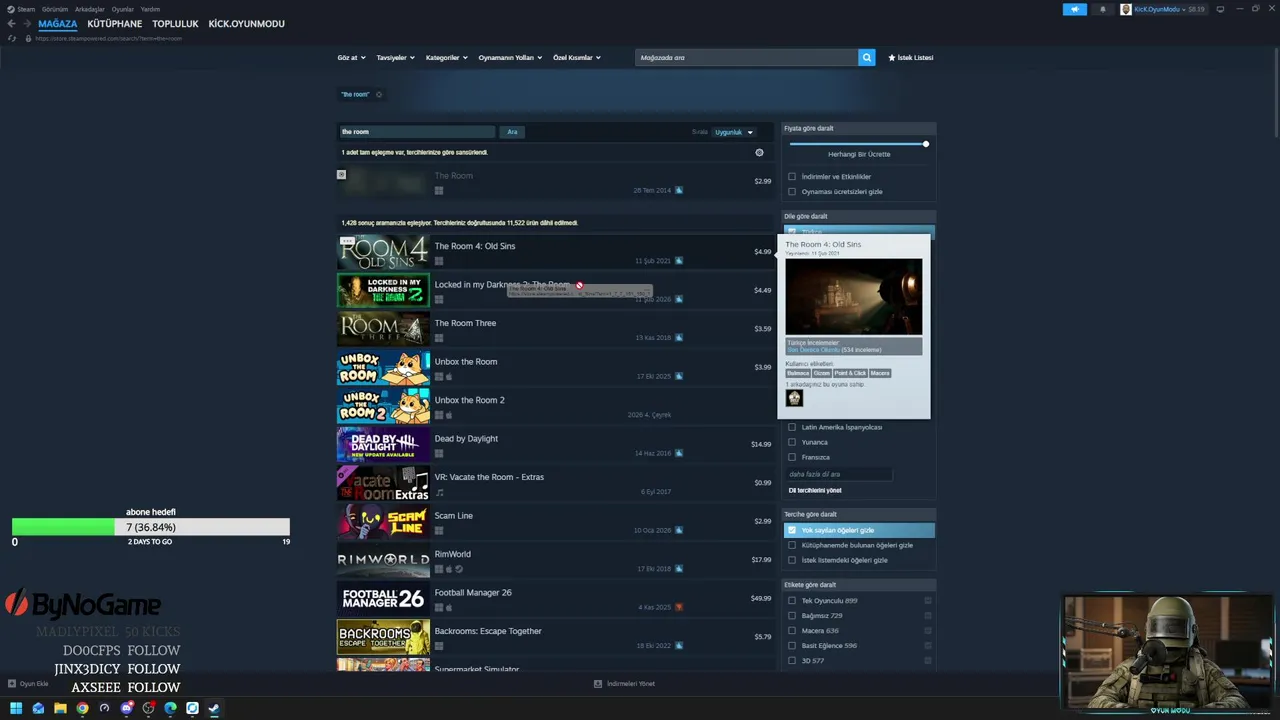The image size is (1280, 720).
Task: Open the Özel Kısımlar dropdown
Action: pos(577,57)
